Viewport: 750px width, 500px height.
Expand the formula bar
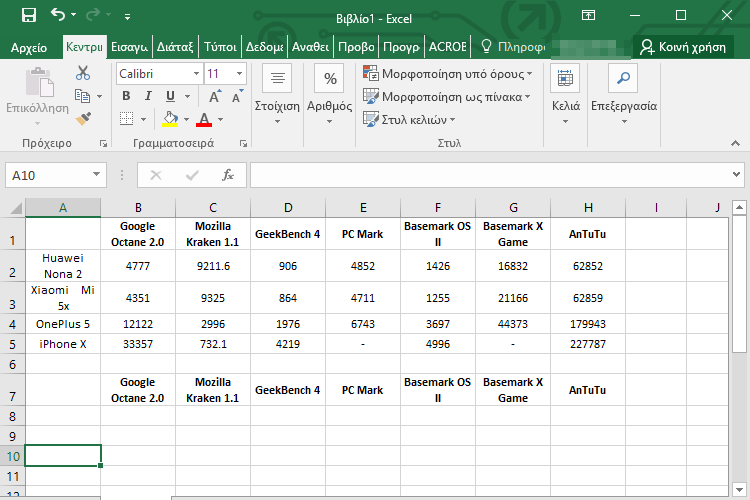tap(737, 175)
